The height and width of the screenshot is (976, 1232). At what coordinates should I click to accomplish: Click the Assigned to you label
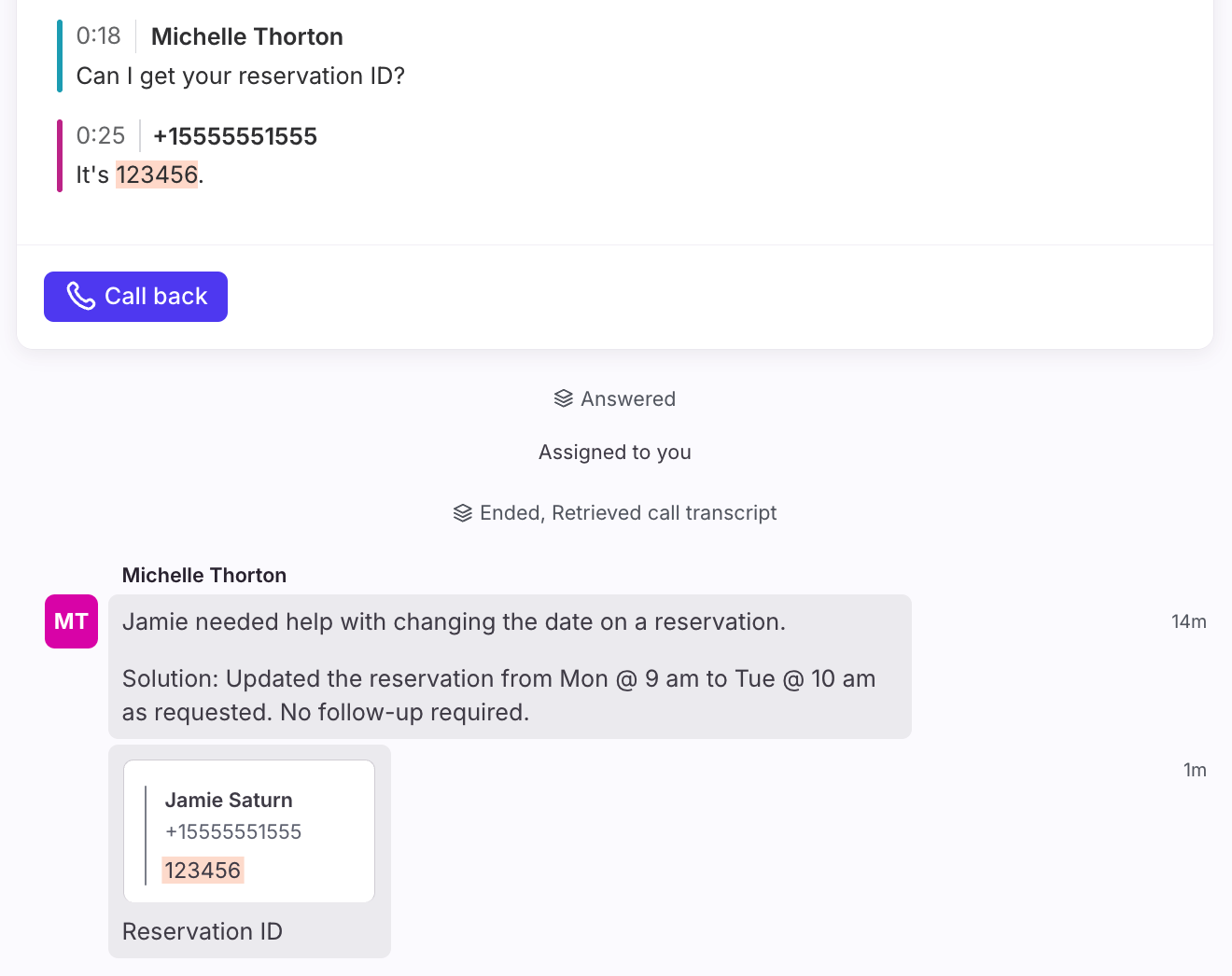tap(615, 453)
